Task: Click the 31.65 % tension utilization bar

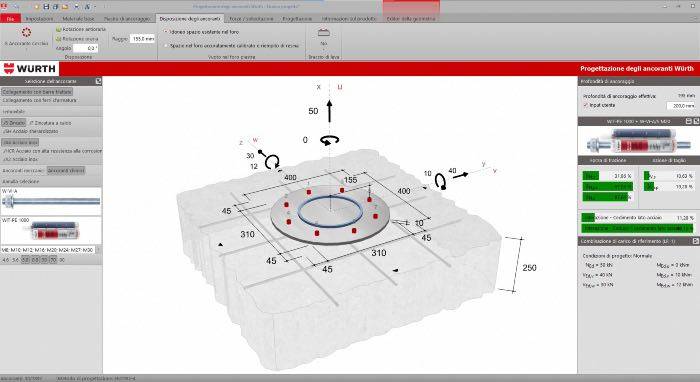Action: point(607,176)
